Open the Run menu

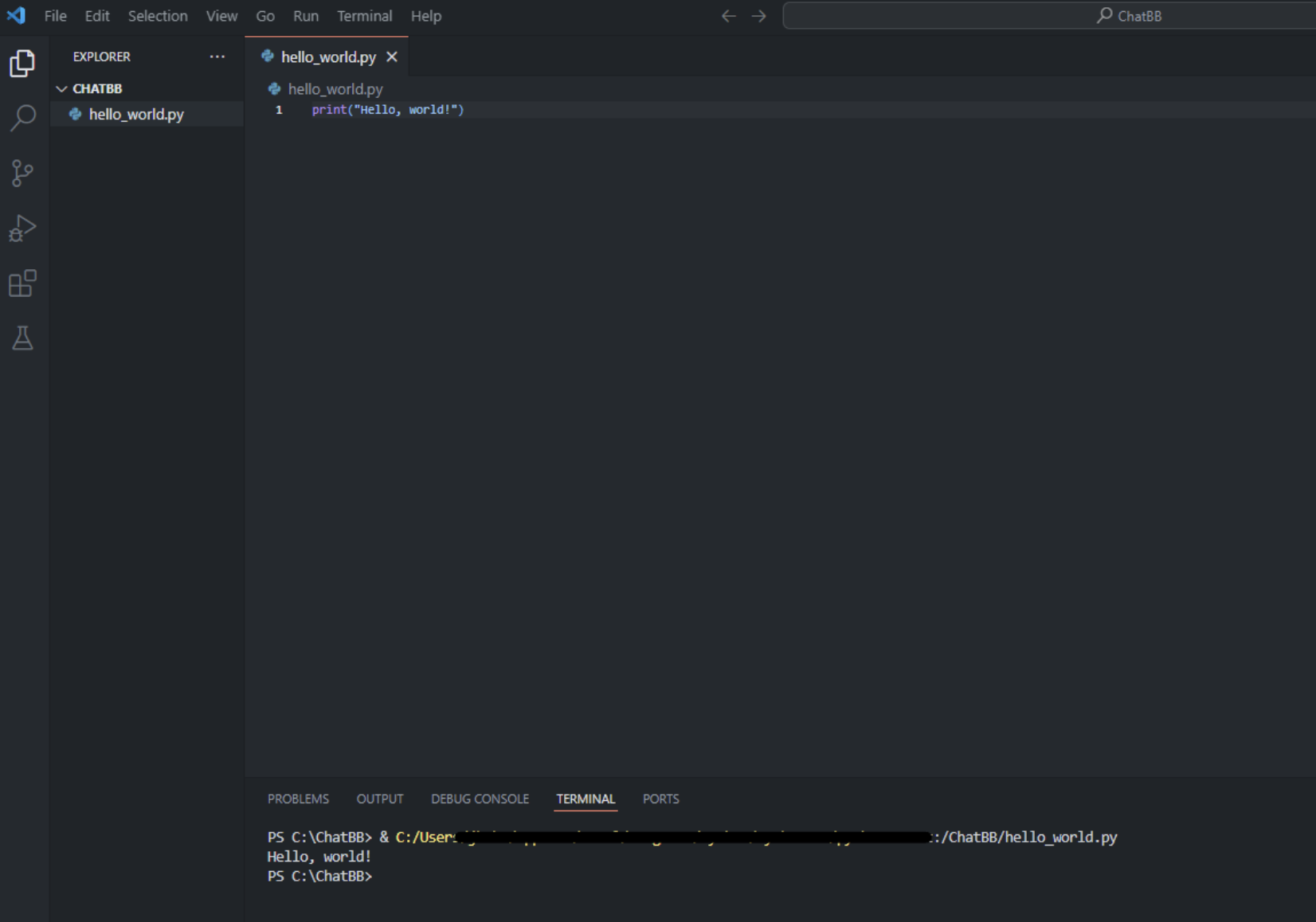pyautogui.click(x=306, y=16)
